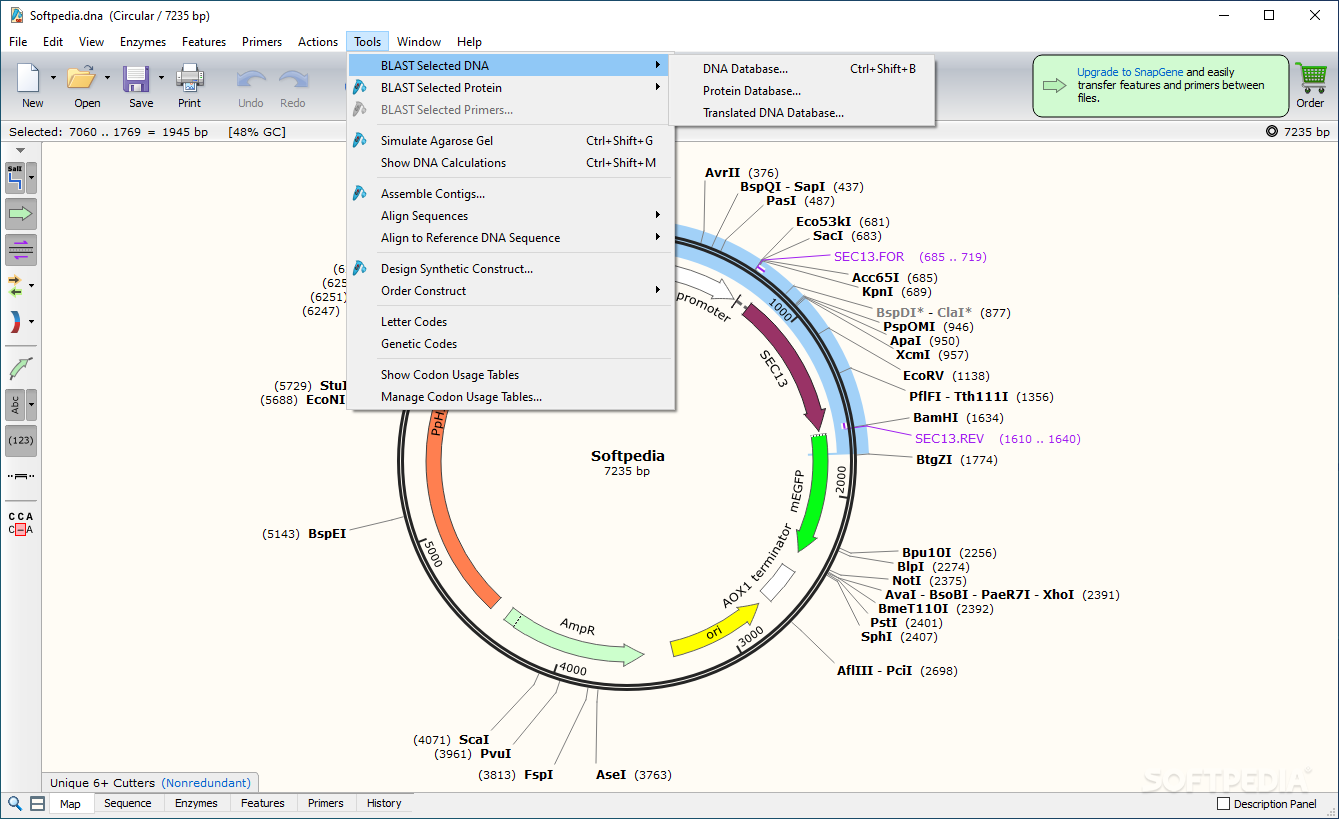The image size is (1339, 819).
Task: Switch to the History tab
Action: [x=384, y=803]
